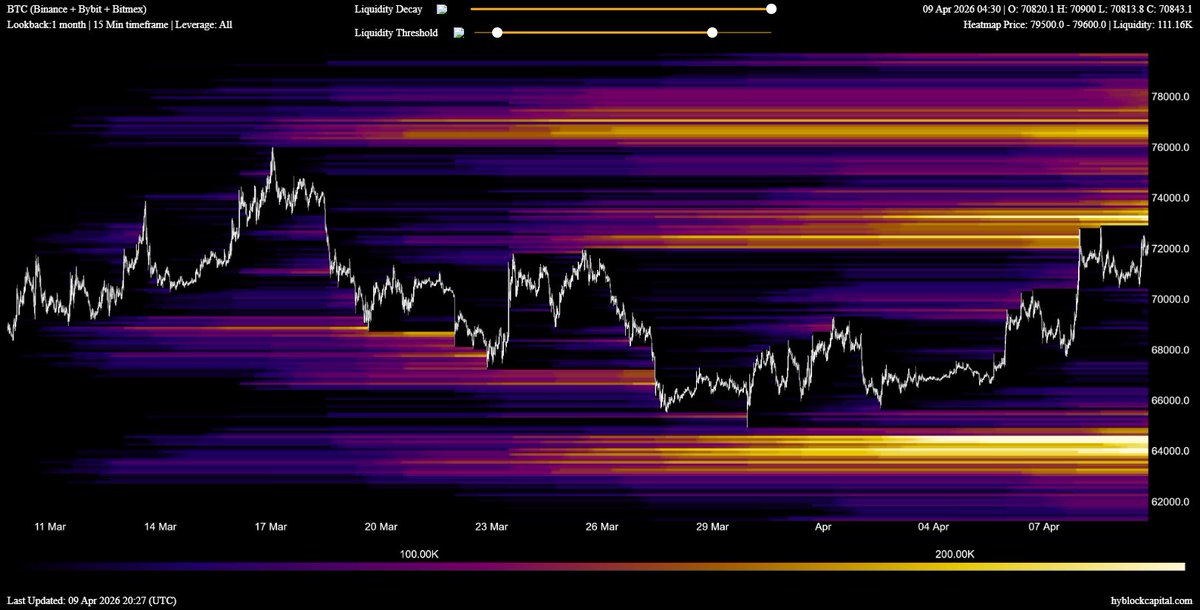Click the upper Liquidity Threshold handle
1200x610 pixels.
(x=712, y=32)
